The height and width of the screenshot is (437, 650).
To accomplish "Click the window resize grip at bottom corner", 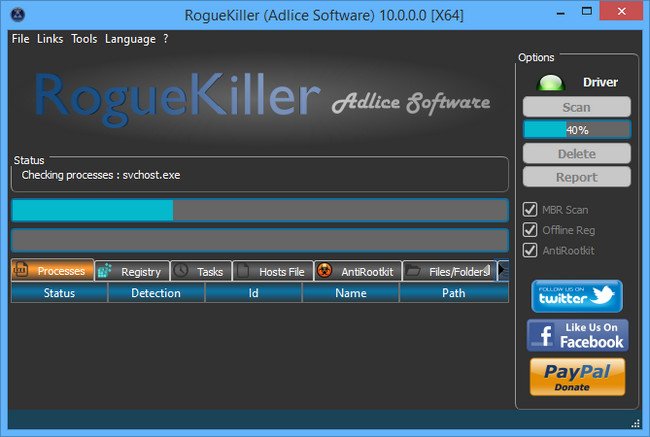I will click(x=635, y=423).
